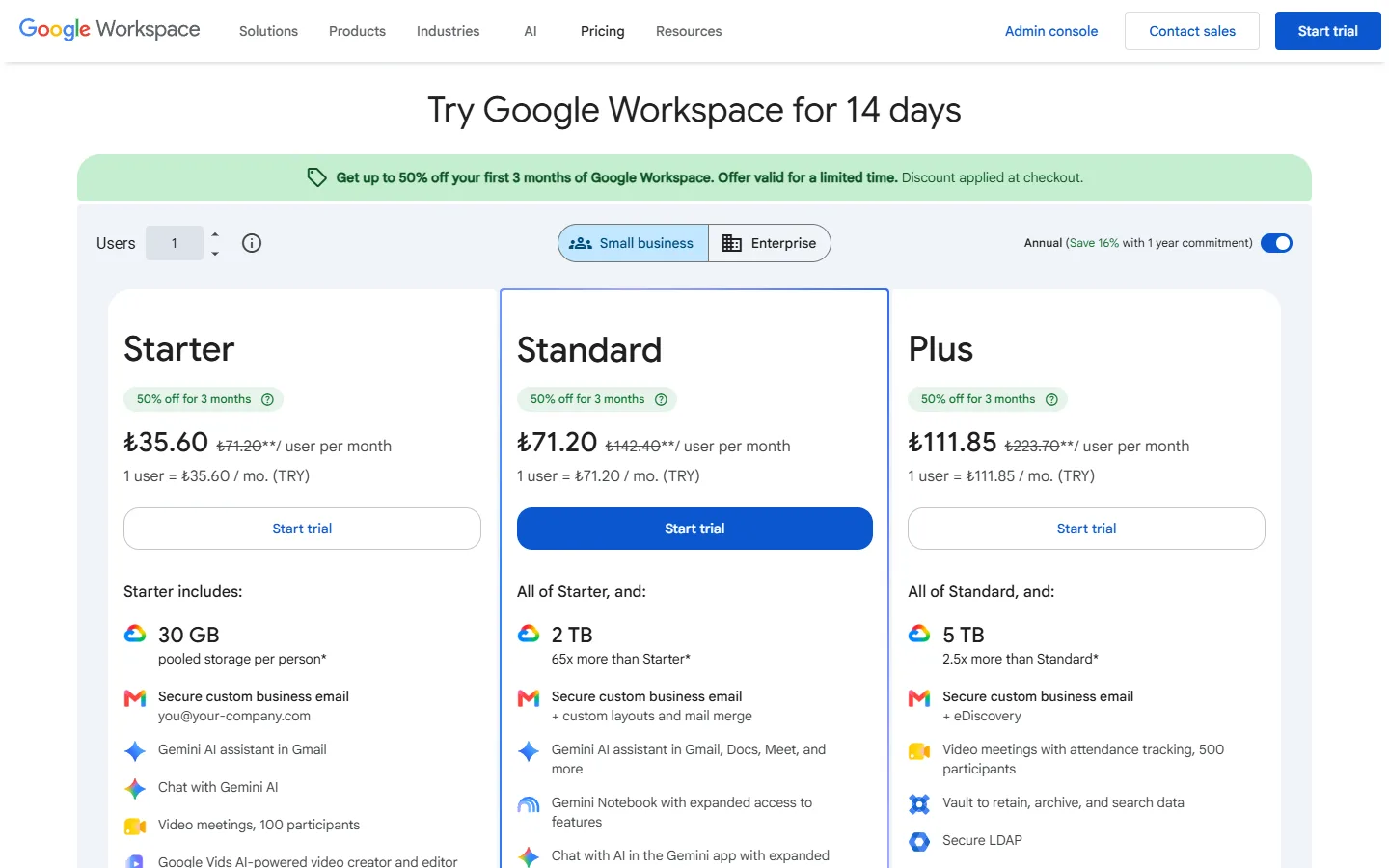The image size is (1389, 868).
Task: Toggle the Annual billing switch
Action: click(x=1276, y=243)
